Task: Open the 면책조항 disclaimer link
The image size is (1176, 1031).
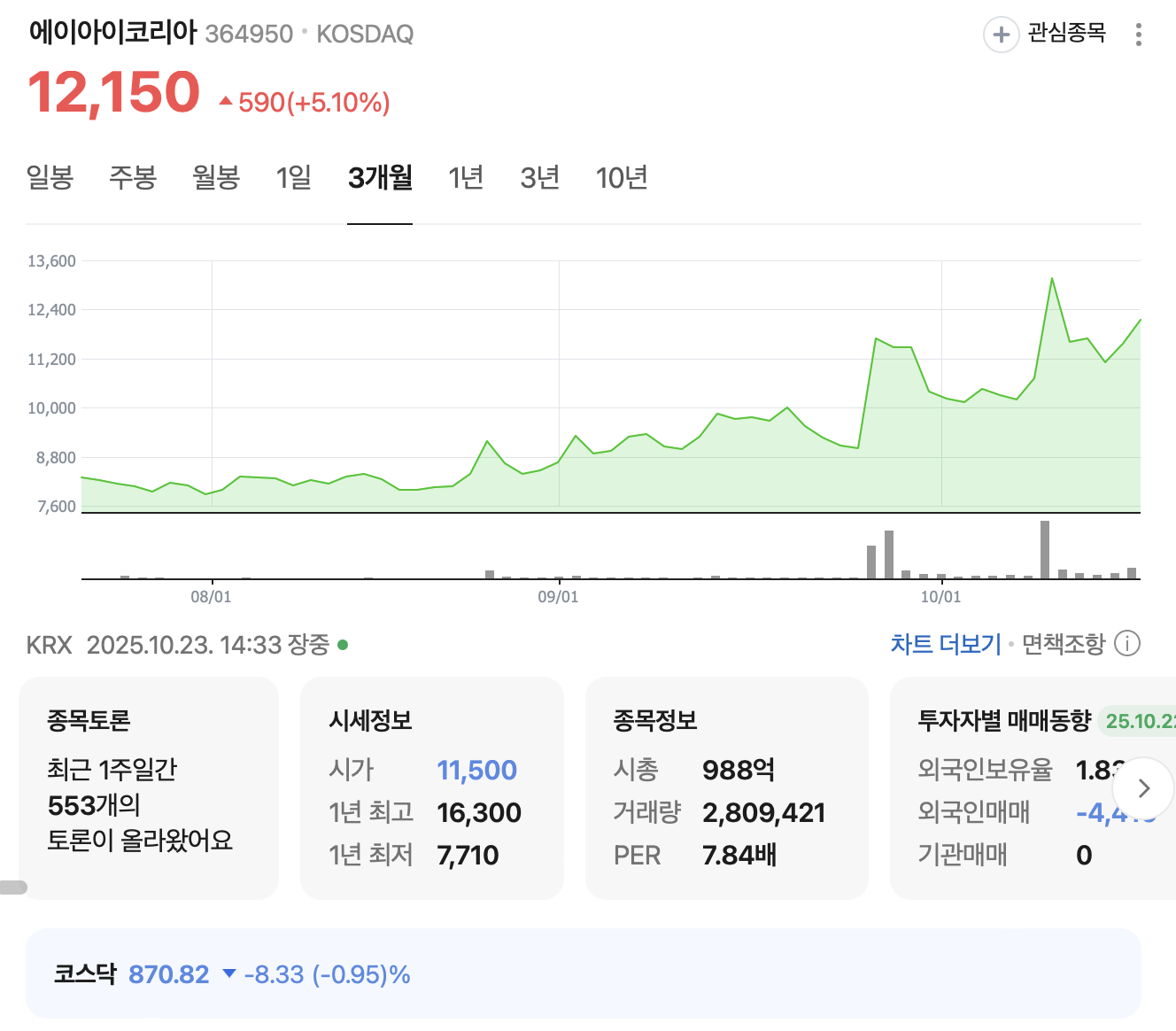Action: pyautogui.click(x=1064, y=644)
